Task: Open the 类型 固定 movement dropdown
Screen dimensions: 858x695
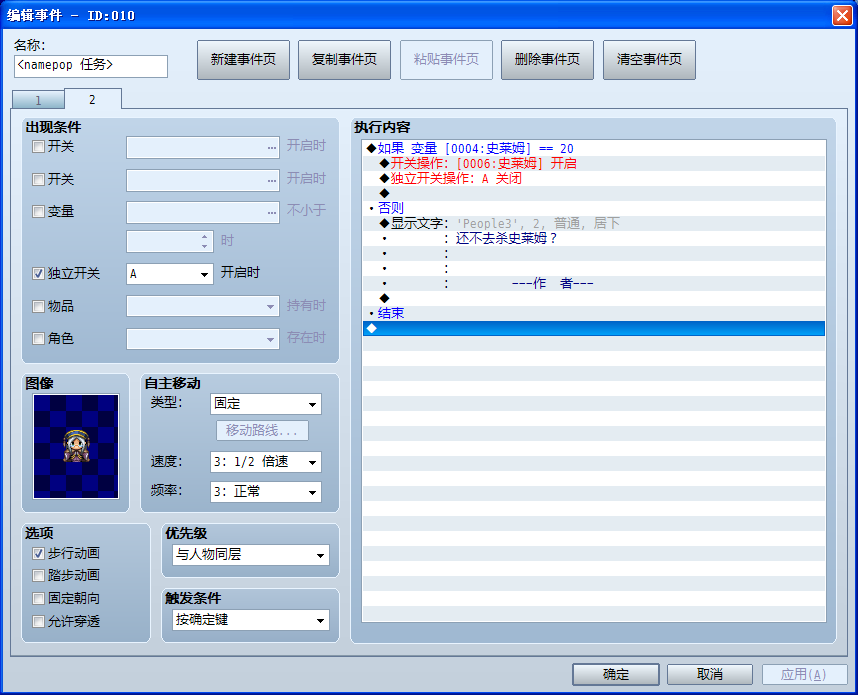Action: click(x=265, y=404)
